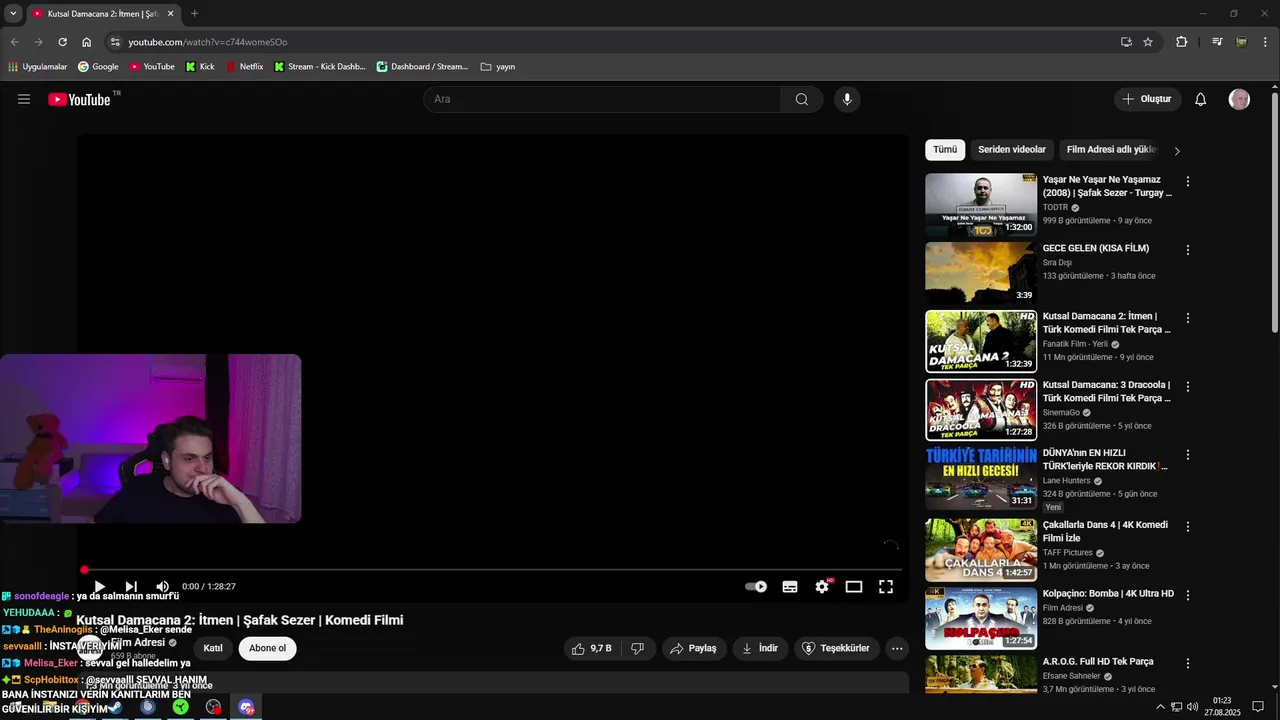Image resolution: width=1280 pixels, height=720 pixels.
Task: Open the YouTube account avatar menu
Action: point(1239,99)
